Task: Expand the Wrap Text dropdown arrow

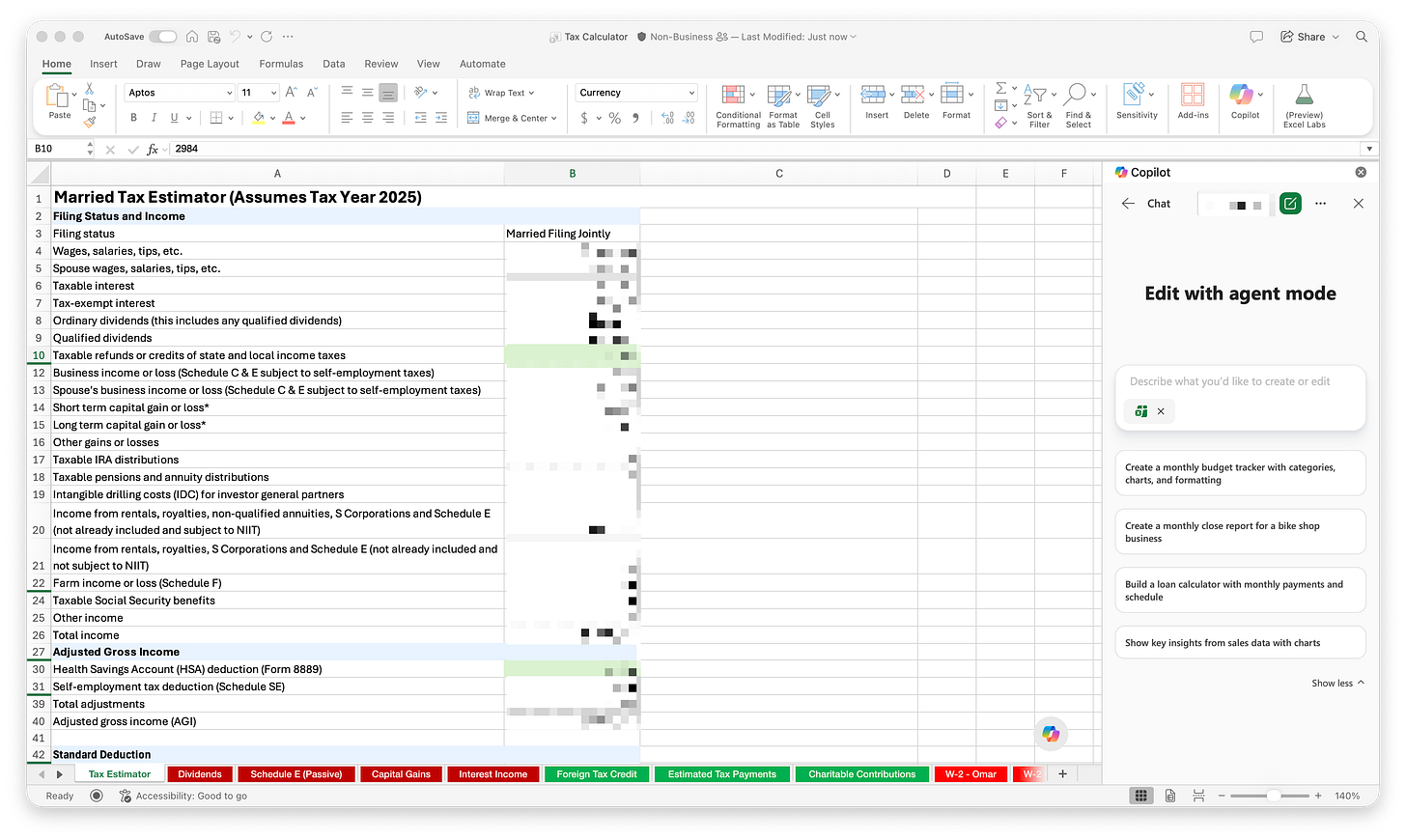Action: [x=531, y=94]
